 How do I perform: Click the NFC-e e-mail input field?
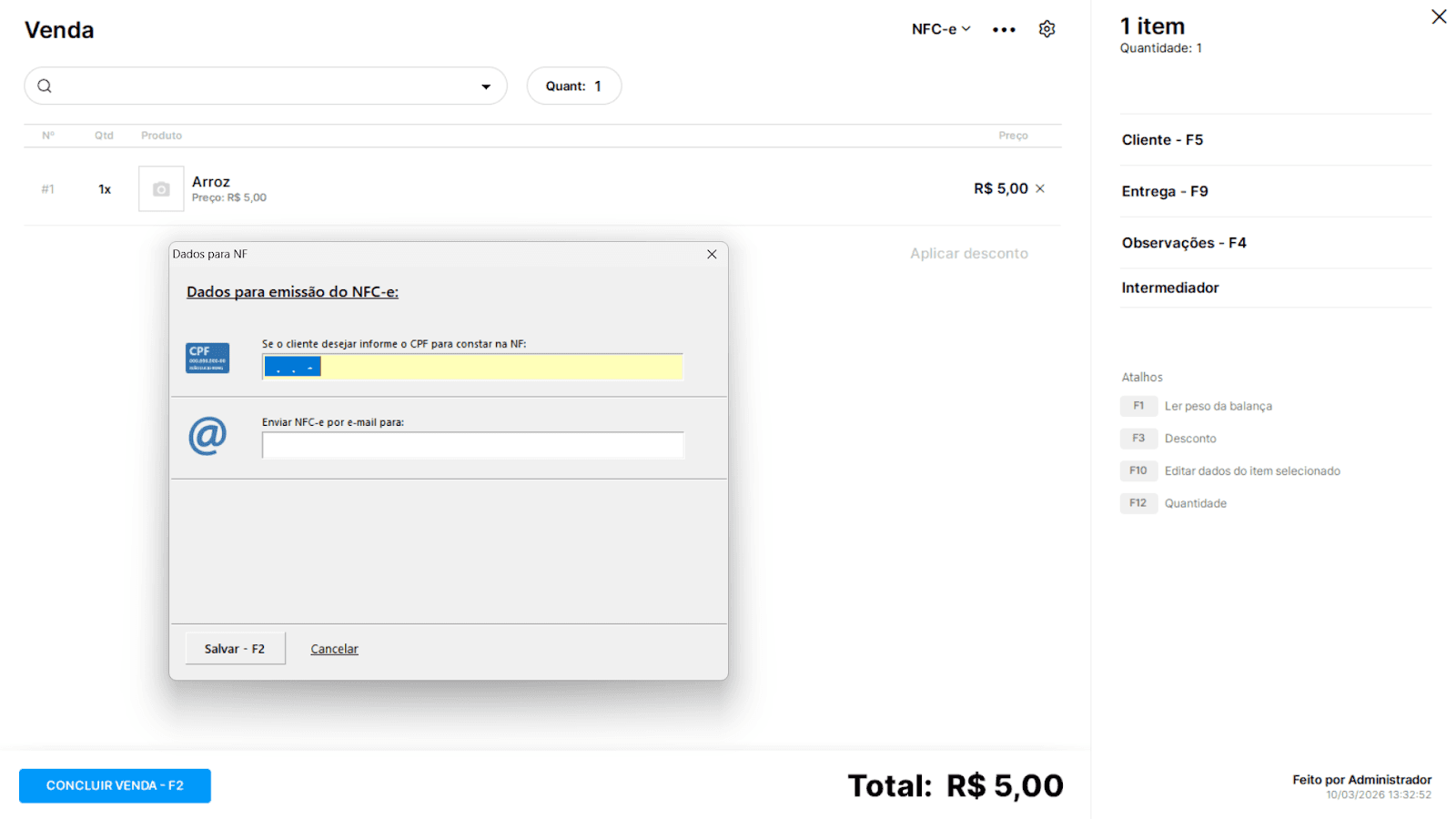(471, 445)
